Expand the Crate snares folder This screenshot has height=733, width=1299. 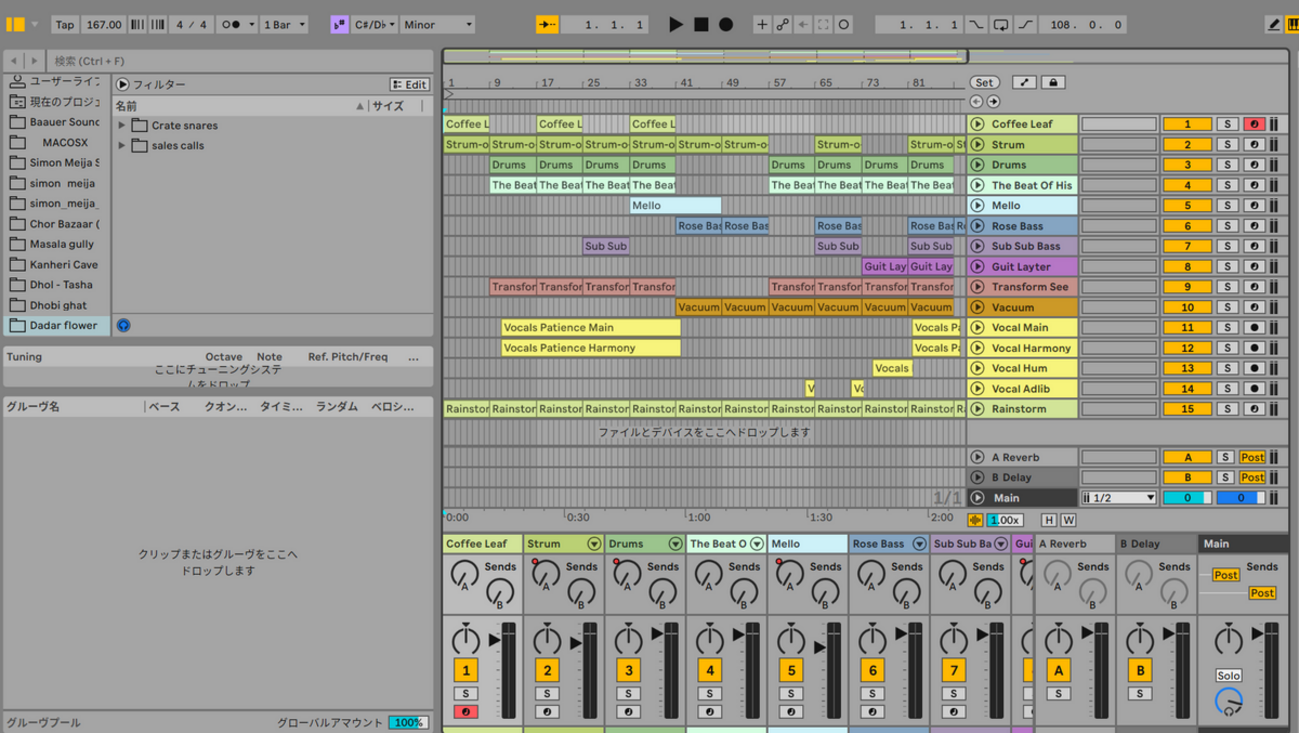point(122,125)
